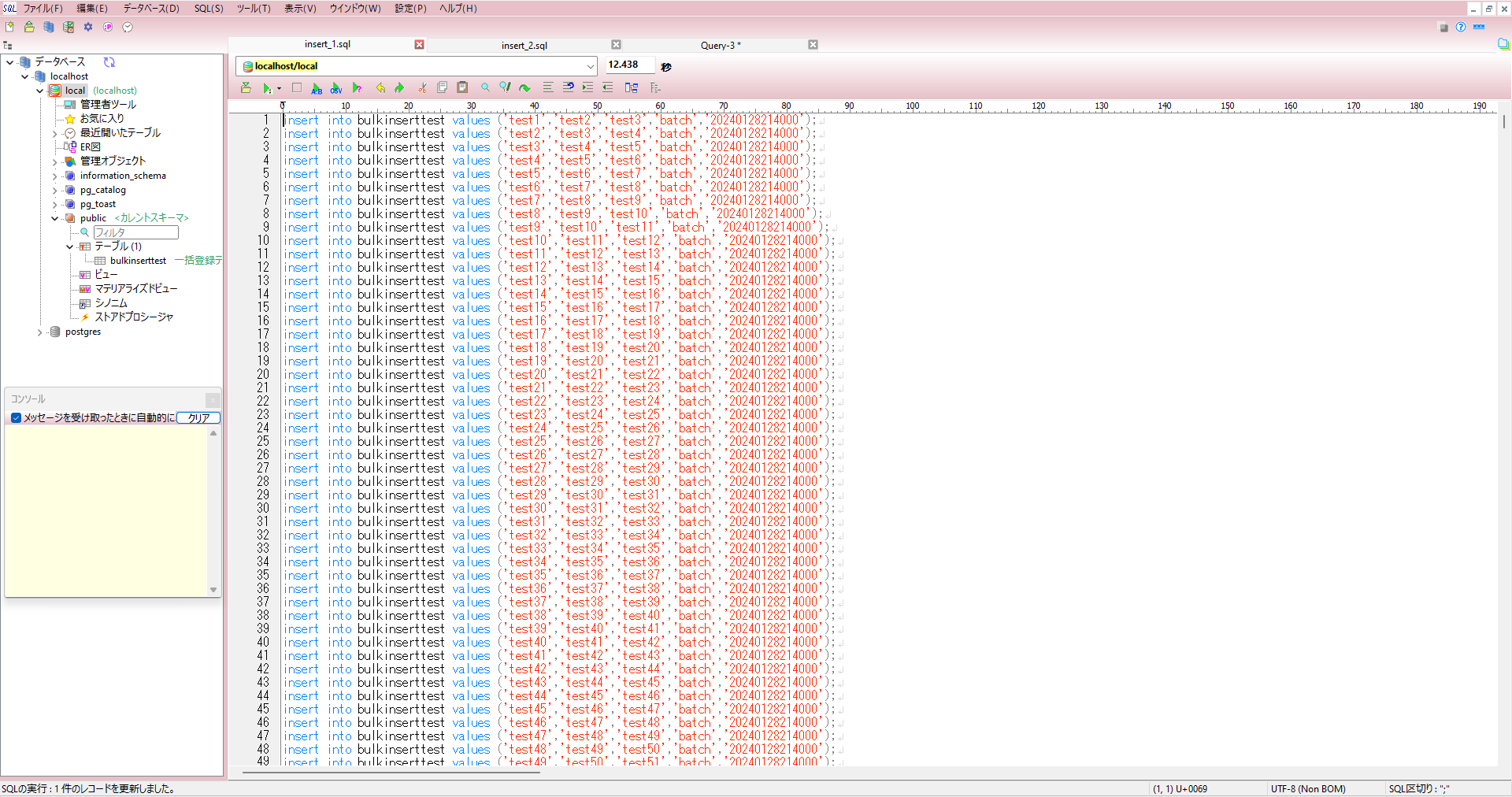Click the clock history icon in top toolbar
The height and width of the screenshot is (797, 1512).
[x=128, y=27]
